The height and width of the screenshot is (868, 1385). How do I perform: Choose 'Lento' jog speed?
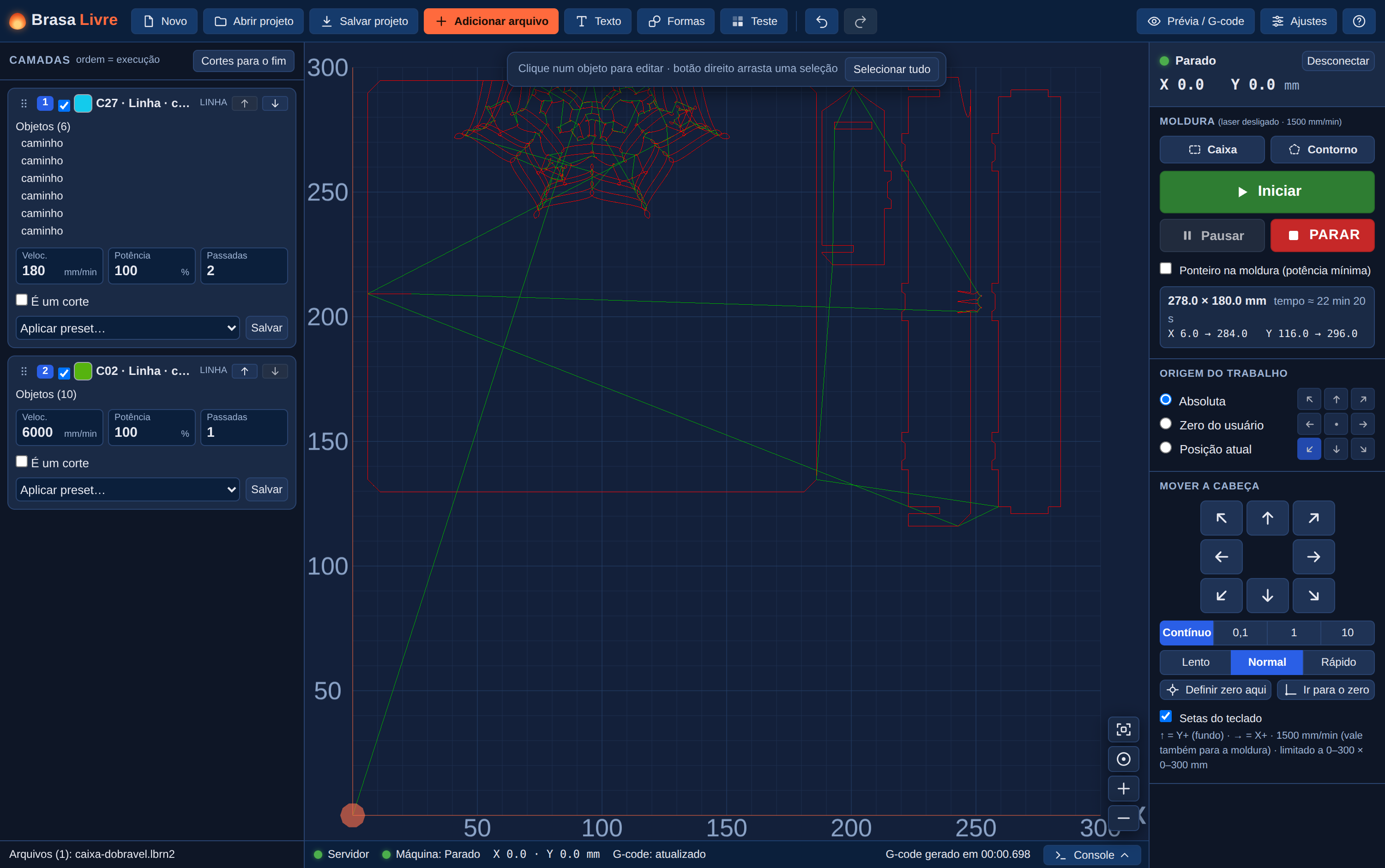coord(1196,663)
